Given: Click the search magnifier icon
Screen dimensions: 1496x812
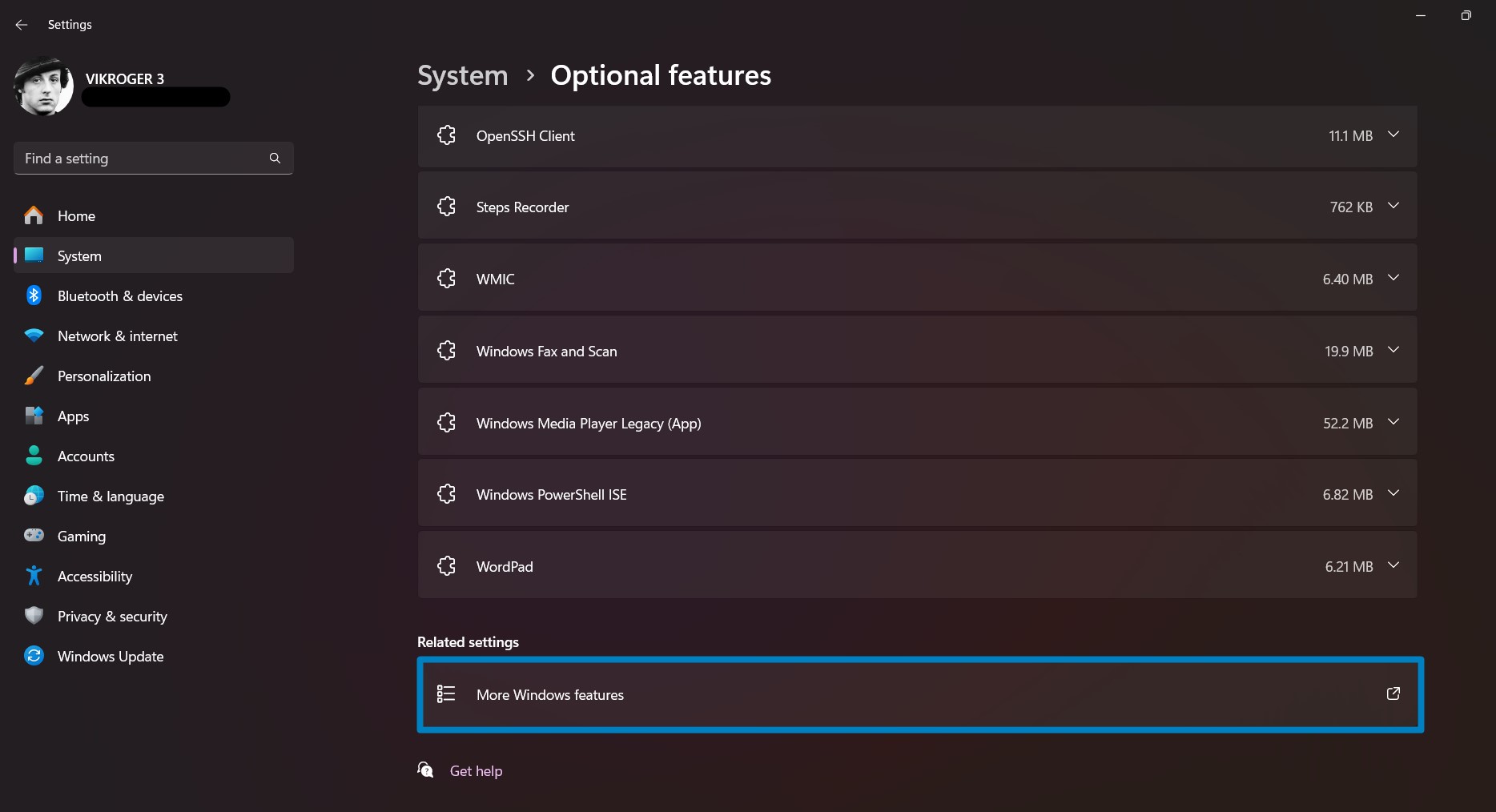Looking at the screenshot, I should [x=275, y=159].
